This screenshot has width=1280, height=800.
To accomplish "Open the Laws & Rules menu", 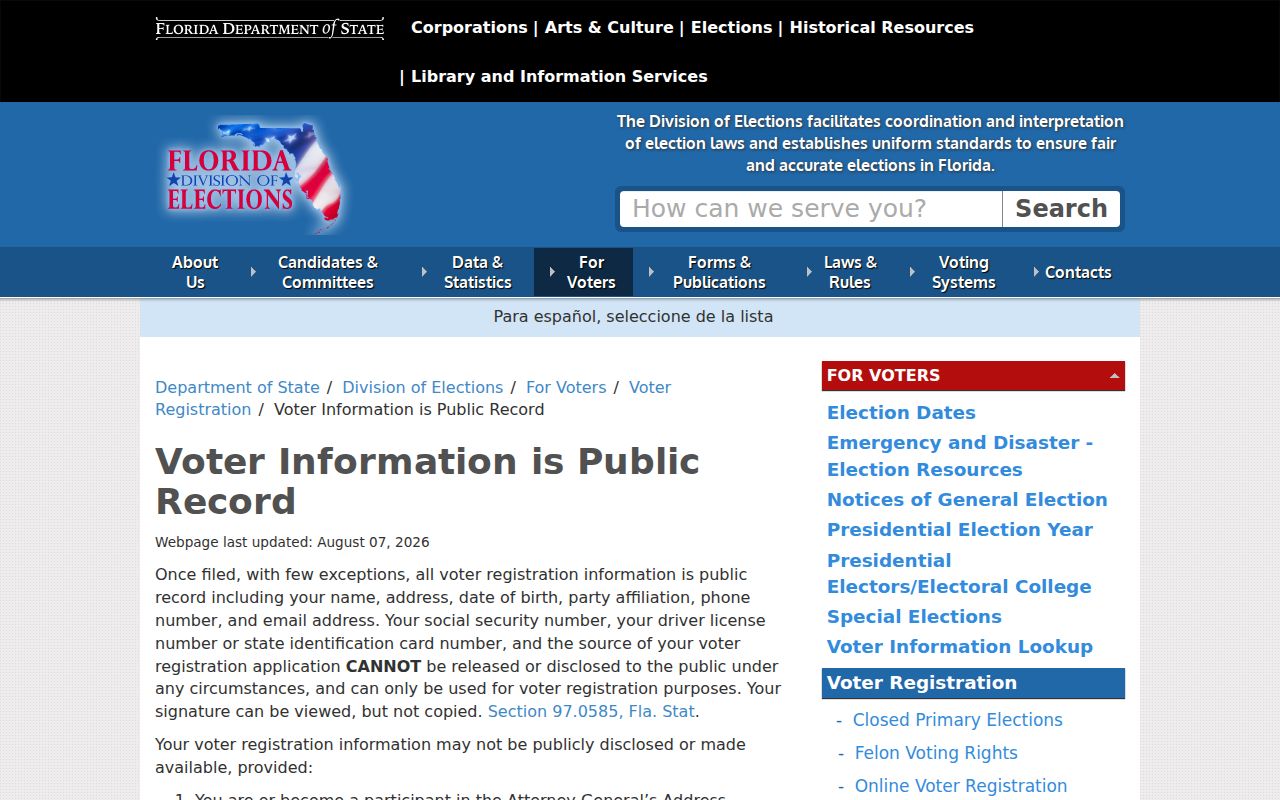I will point(850,272).
